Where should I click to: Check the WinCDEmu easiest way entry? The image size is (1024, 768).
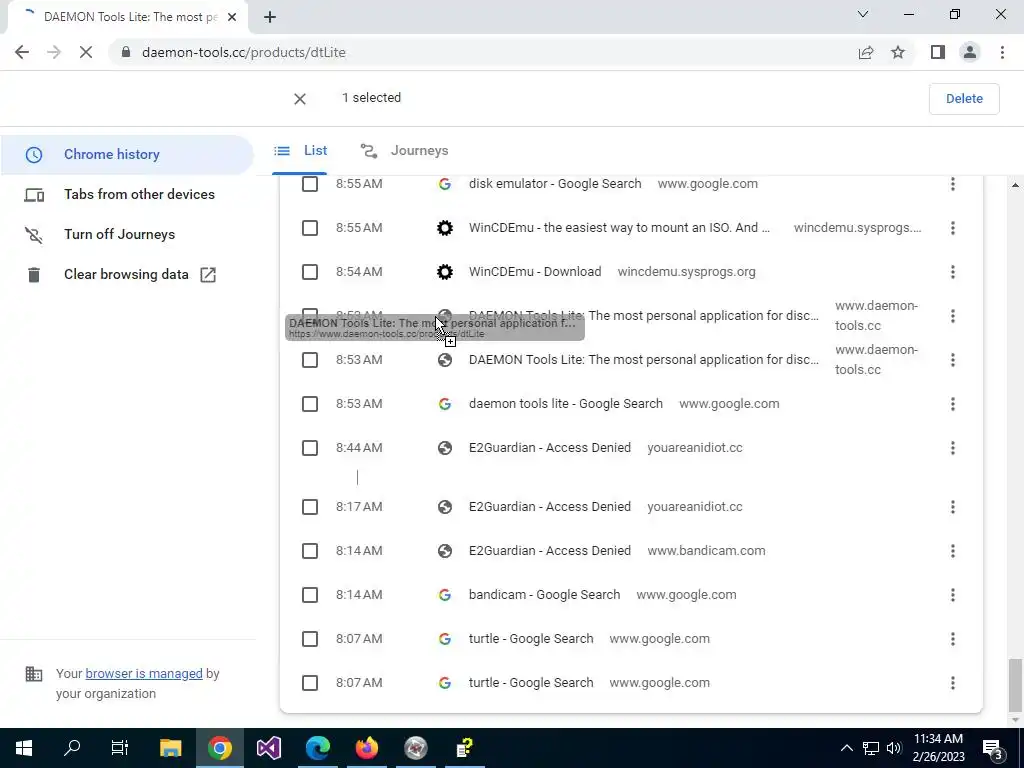(x=310, y=228)
